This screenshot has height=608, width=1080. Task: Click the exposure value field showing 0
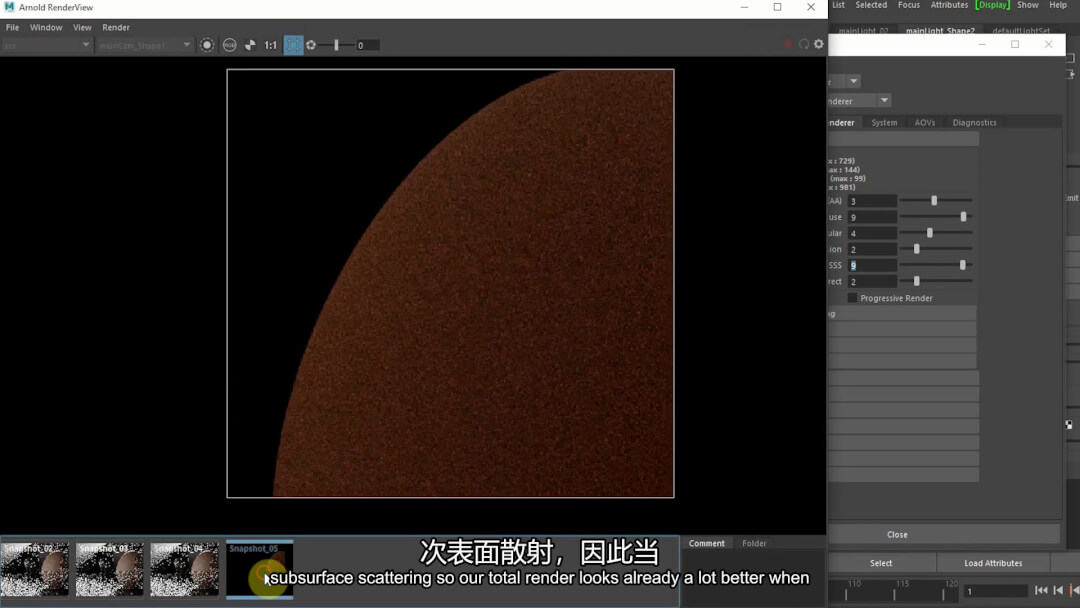367,45
